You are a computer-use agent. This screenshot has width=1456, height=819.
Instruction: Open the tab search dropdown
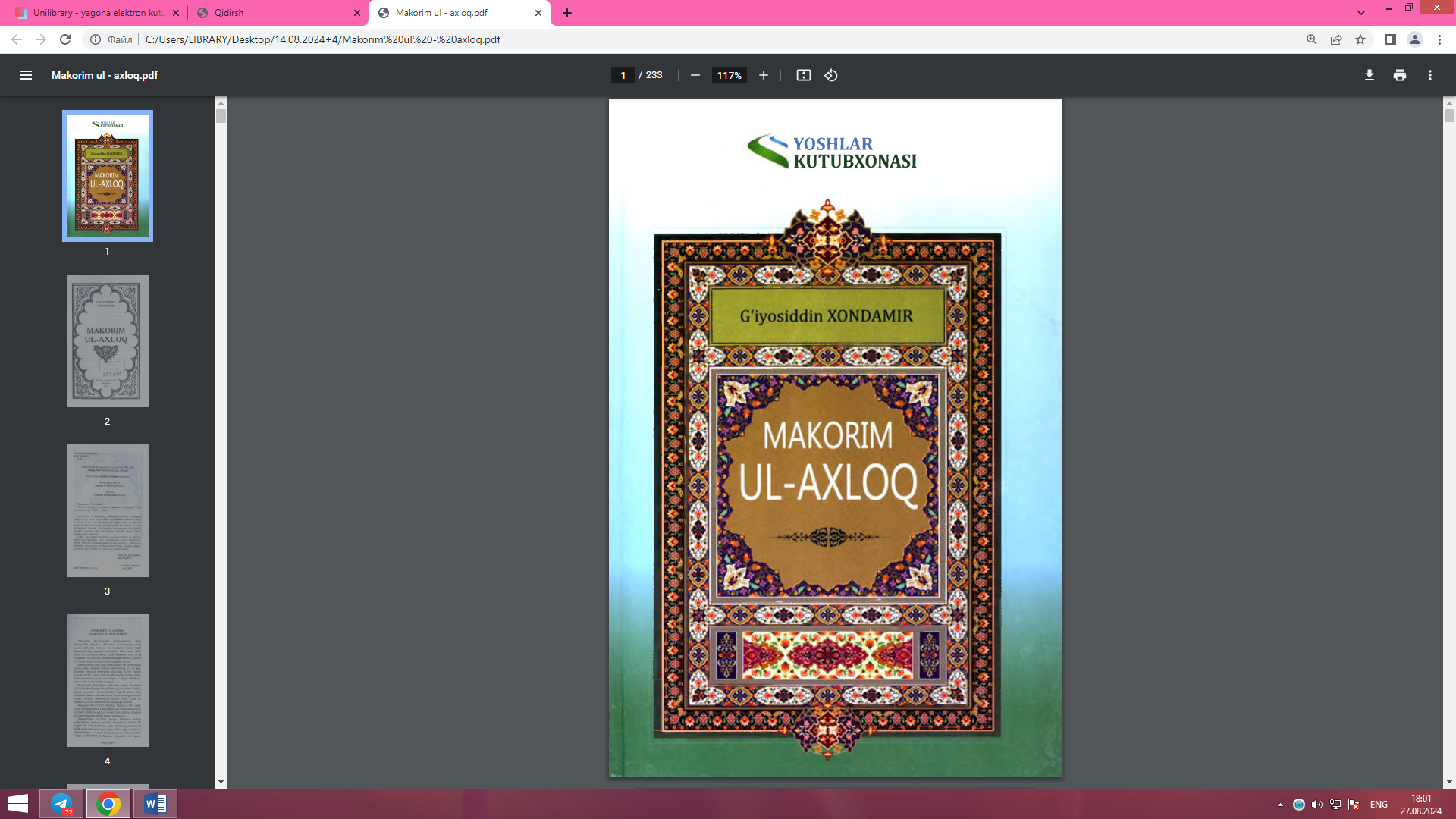(1361, 13)
